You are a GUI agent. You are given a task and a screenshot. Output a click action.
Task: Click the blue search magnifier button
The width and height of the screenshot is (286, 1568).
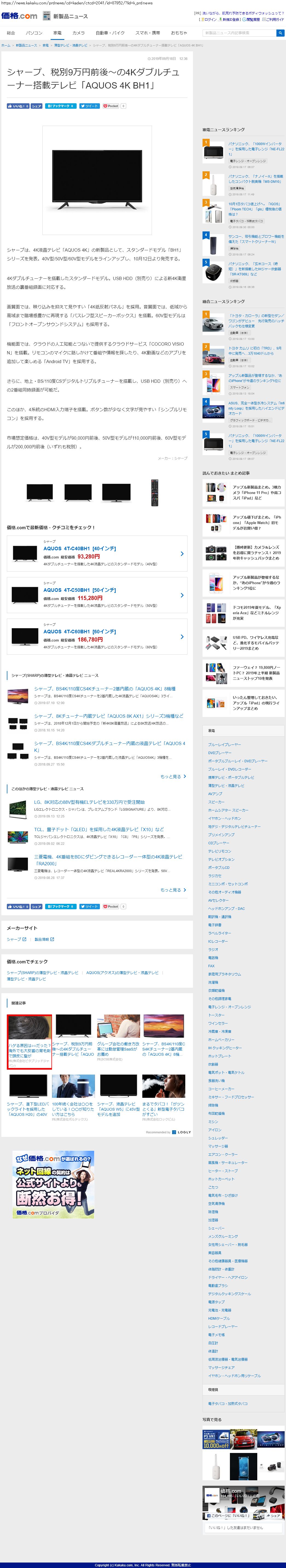point(281,33)
